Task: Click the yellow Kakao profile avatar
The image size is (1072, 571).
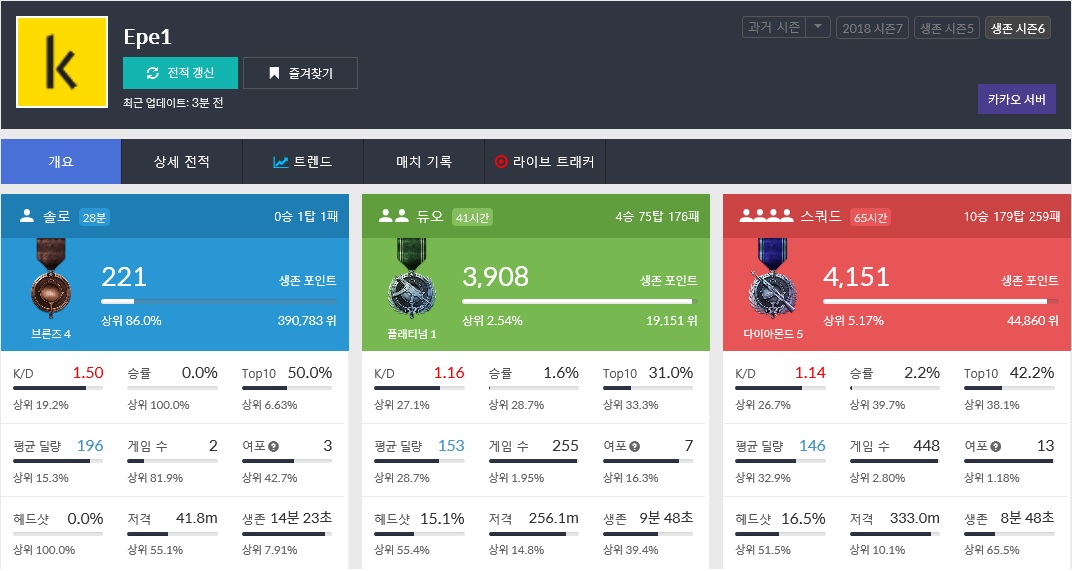Action: tap(61, 62)
